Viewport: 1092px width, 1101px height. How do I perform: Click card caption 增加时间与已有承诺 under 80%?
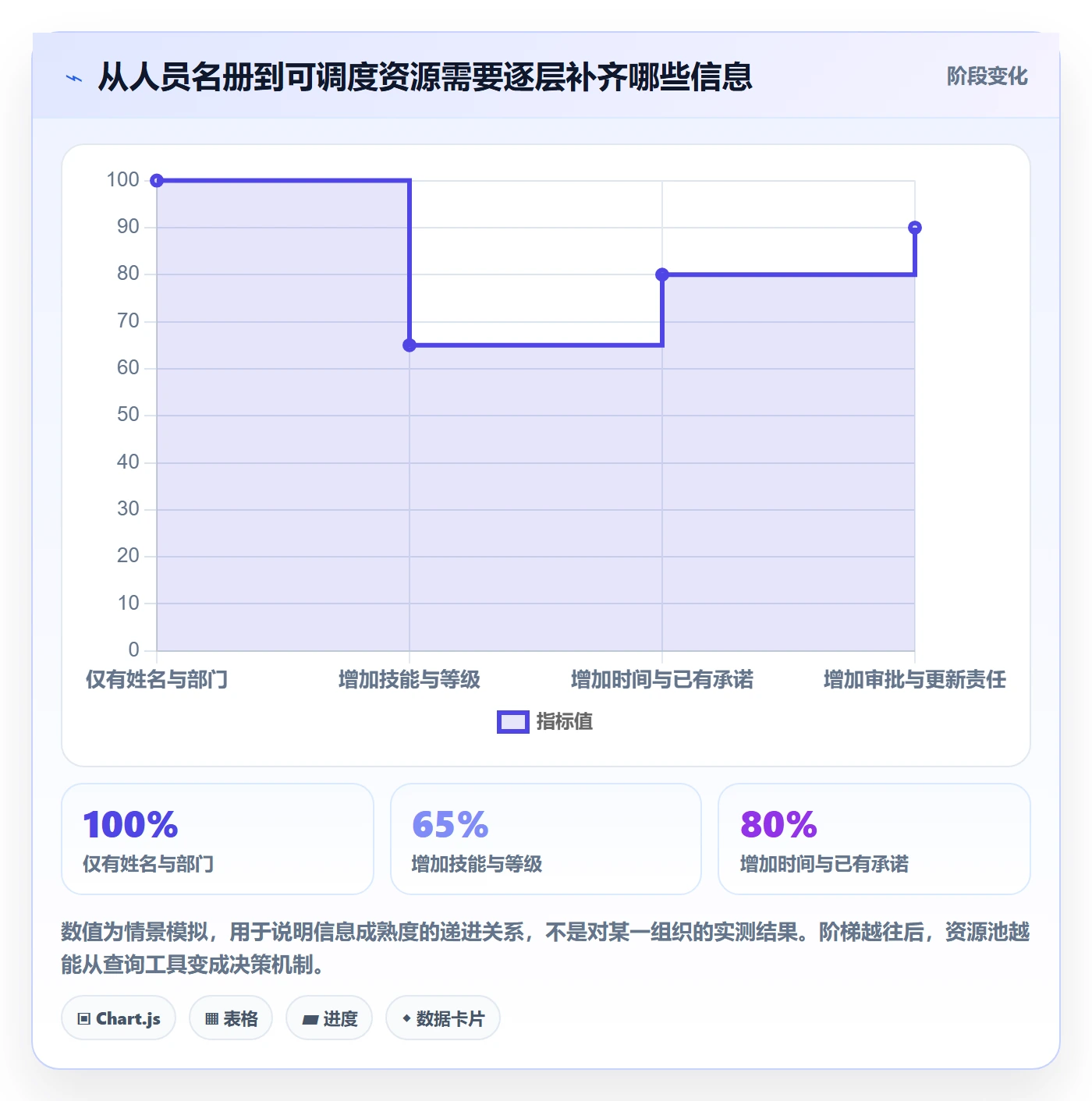tap(824, 864)
